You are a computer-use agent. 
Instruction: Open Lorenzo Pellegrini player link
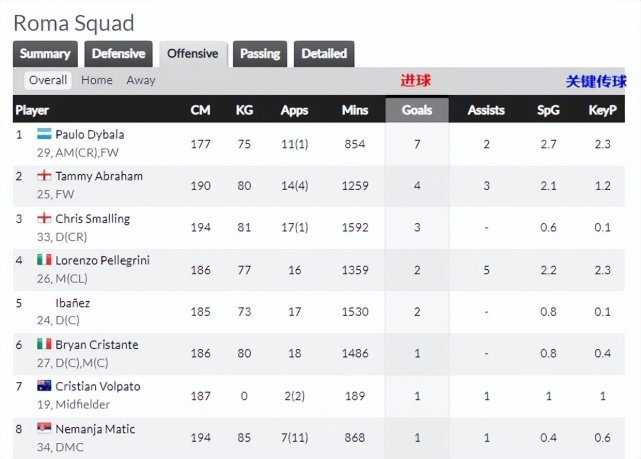click(x=103, y=260)
